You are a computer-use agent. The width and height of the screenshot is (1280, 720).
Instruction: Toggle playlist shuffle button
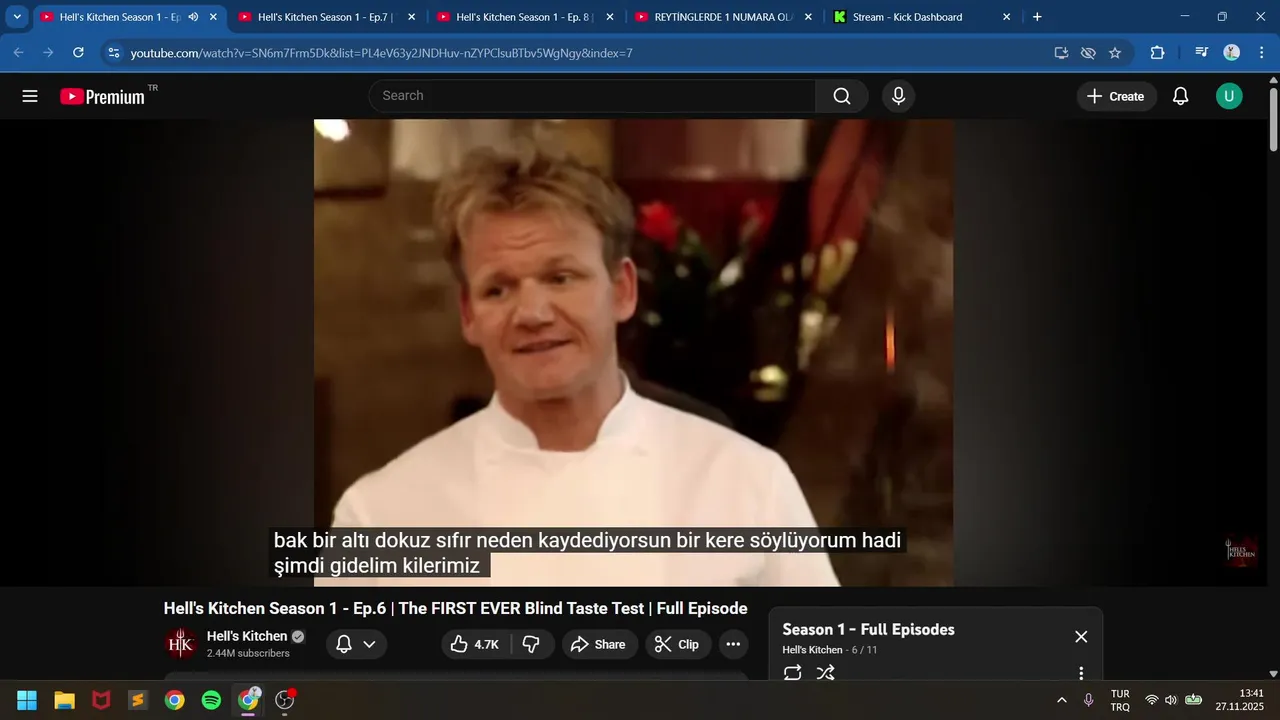pyautogui.click(x=825, y=673)
